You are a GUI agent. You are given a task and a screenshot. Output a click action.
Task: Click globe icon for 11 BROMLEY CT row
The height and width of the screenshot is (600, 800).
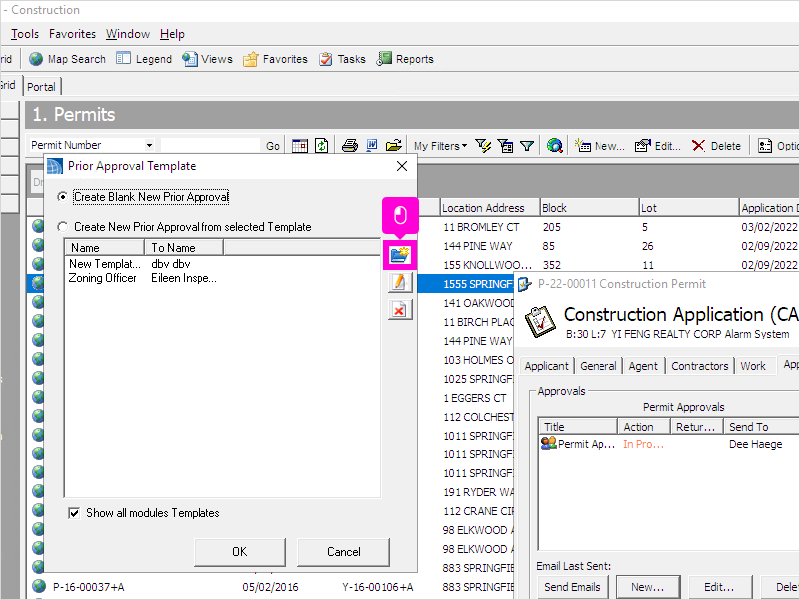point(38,226)
